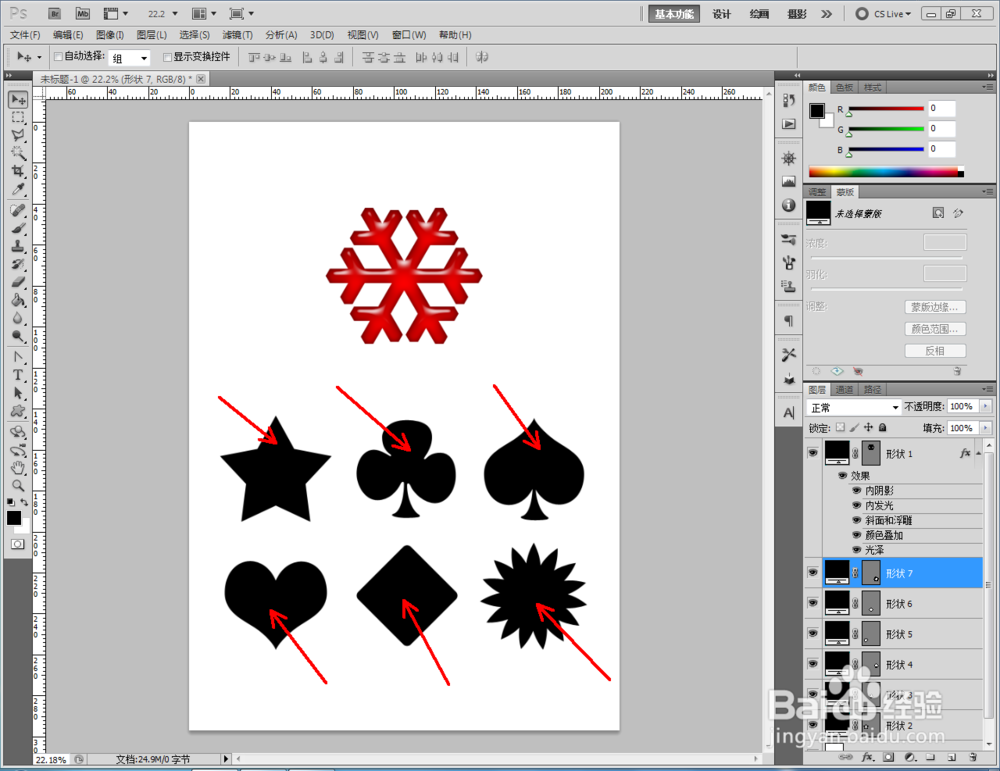Launch Adobe Bridge from top bar
The width and height of the screenshot is (1000, 771).
click(55, 13)
